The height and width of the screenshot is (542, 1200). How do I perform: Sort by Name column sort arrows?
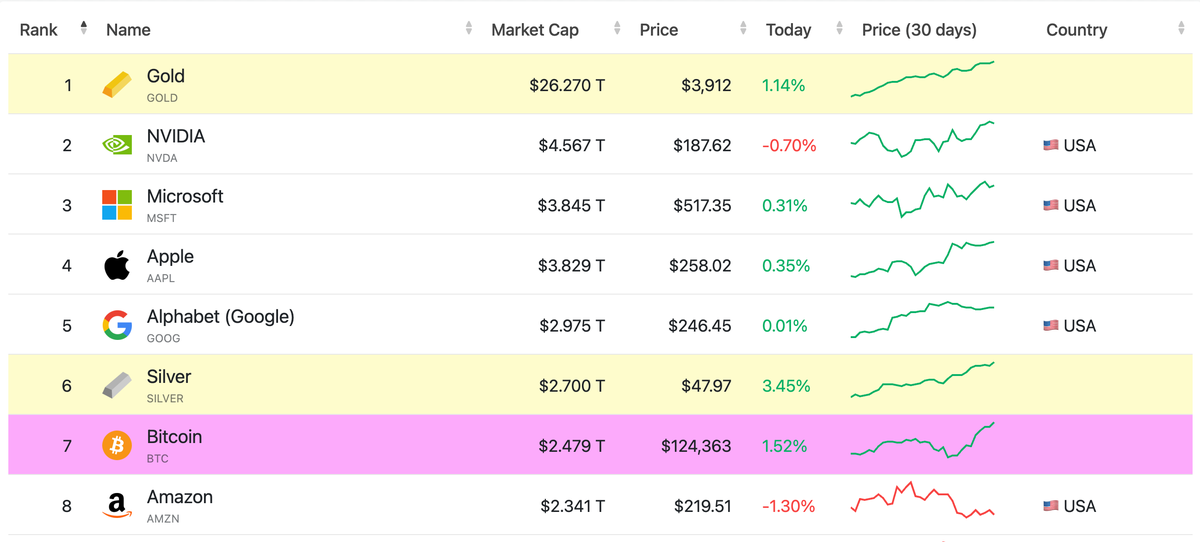click(x=468, y=29)
